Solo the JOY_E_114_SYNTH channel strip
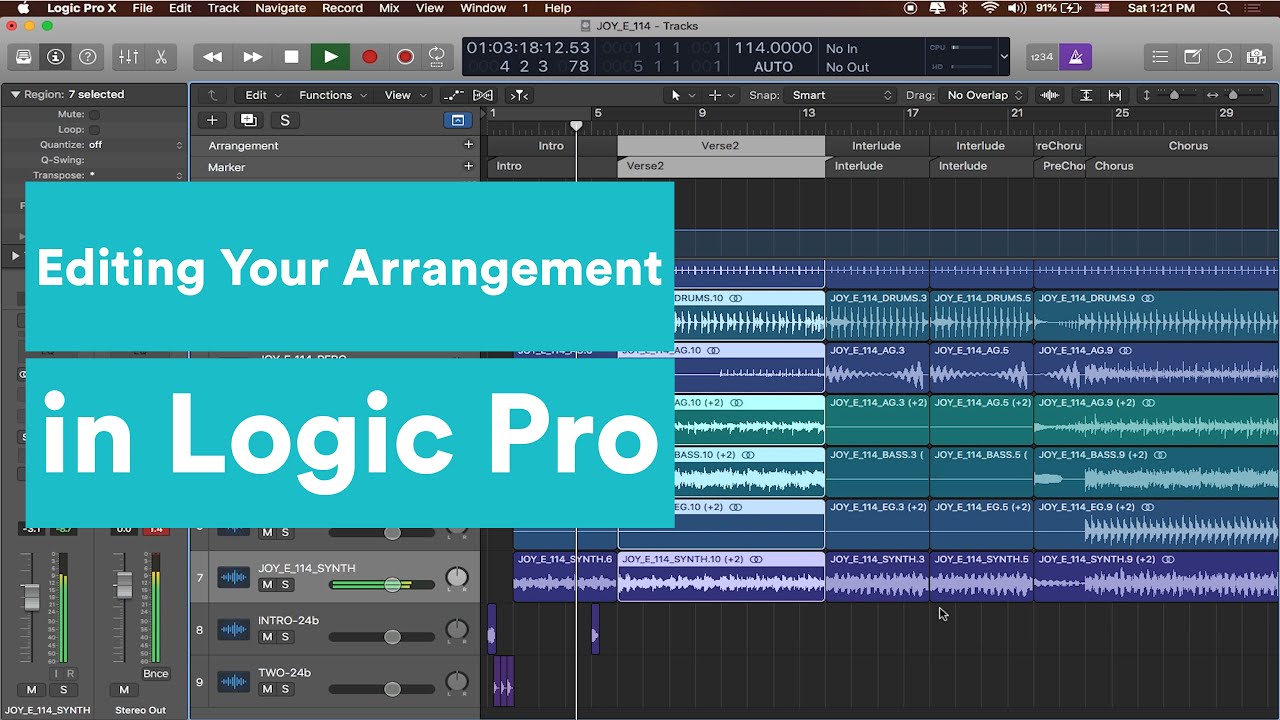This screenshot has height=720, width=1280. pos(64,690)
